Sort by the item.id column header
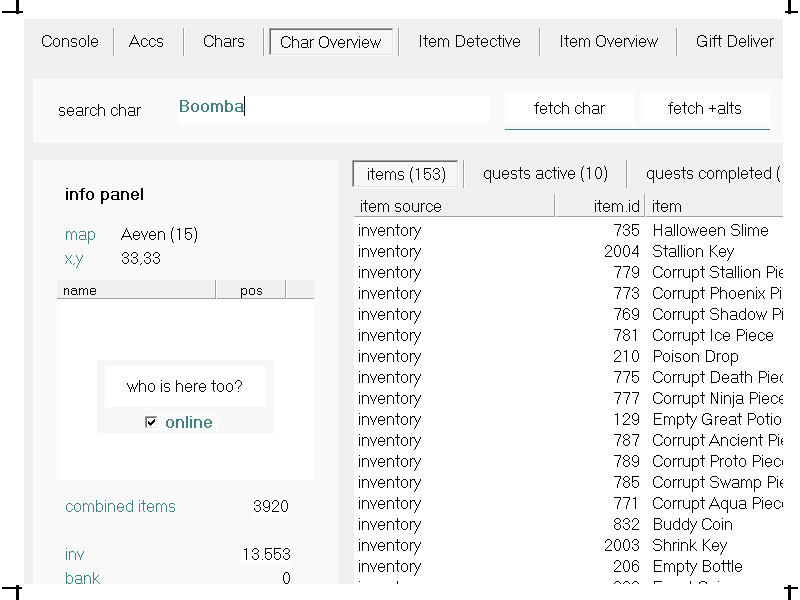 coord(599,207)
